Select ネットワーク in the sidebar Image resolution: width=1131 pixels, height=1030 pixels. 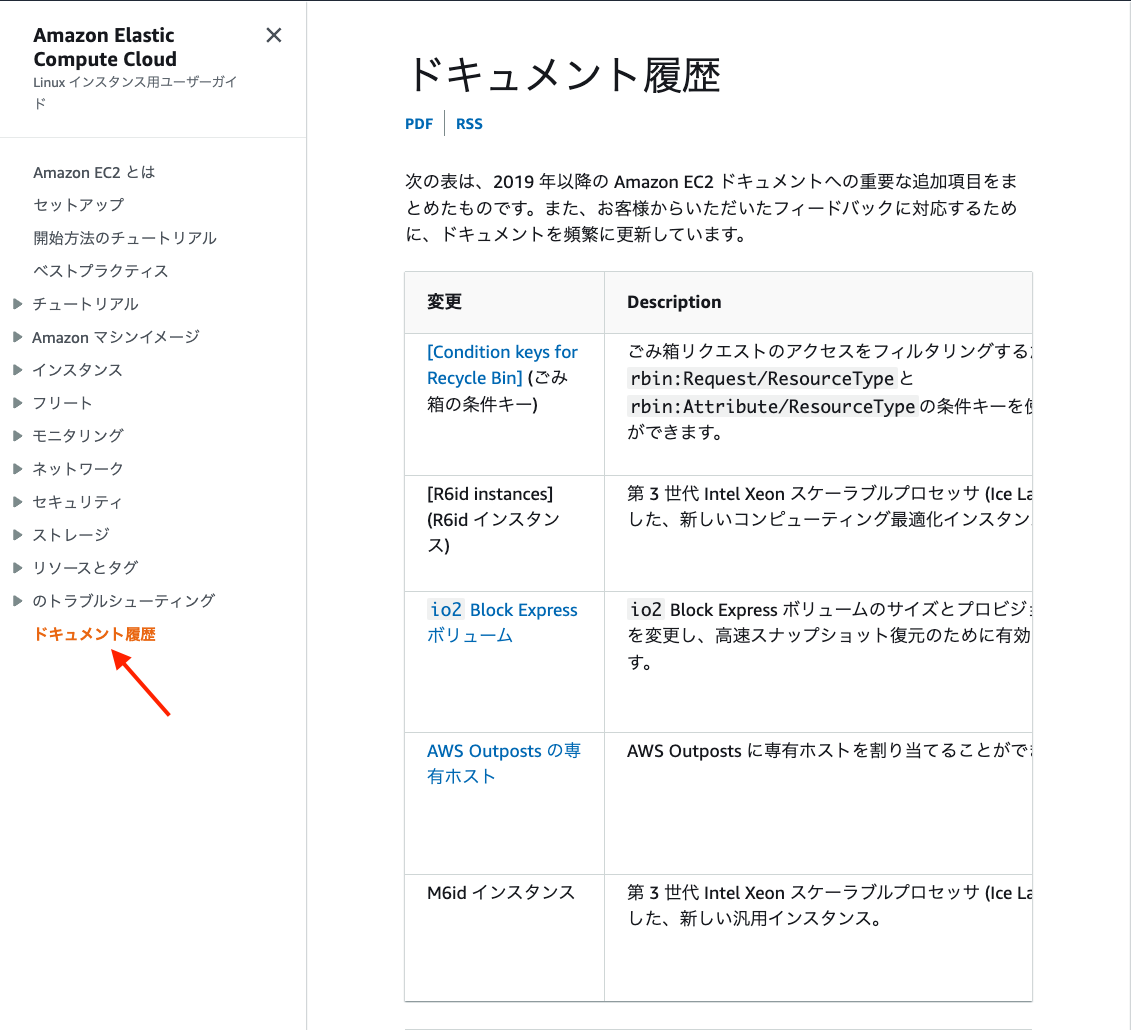coord(78,469)
